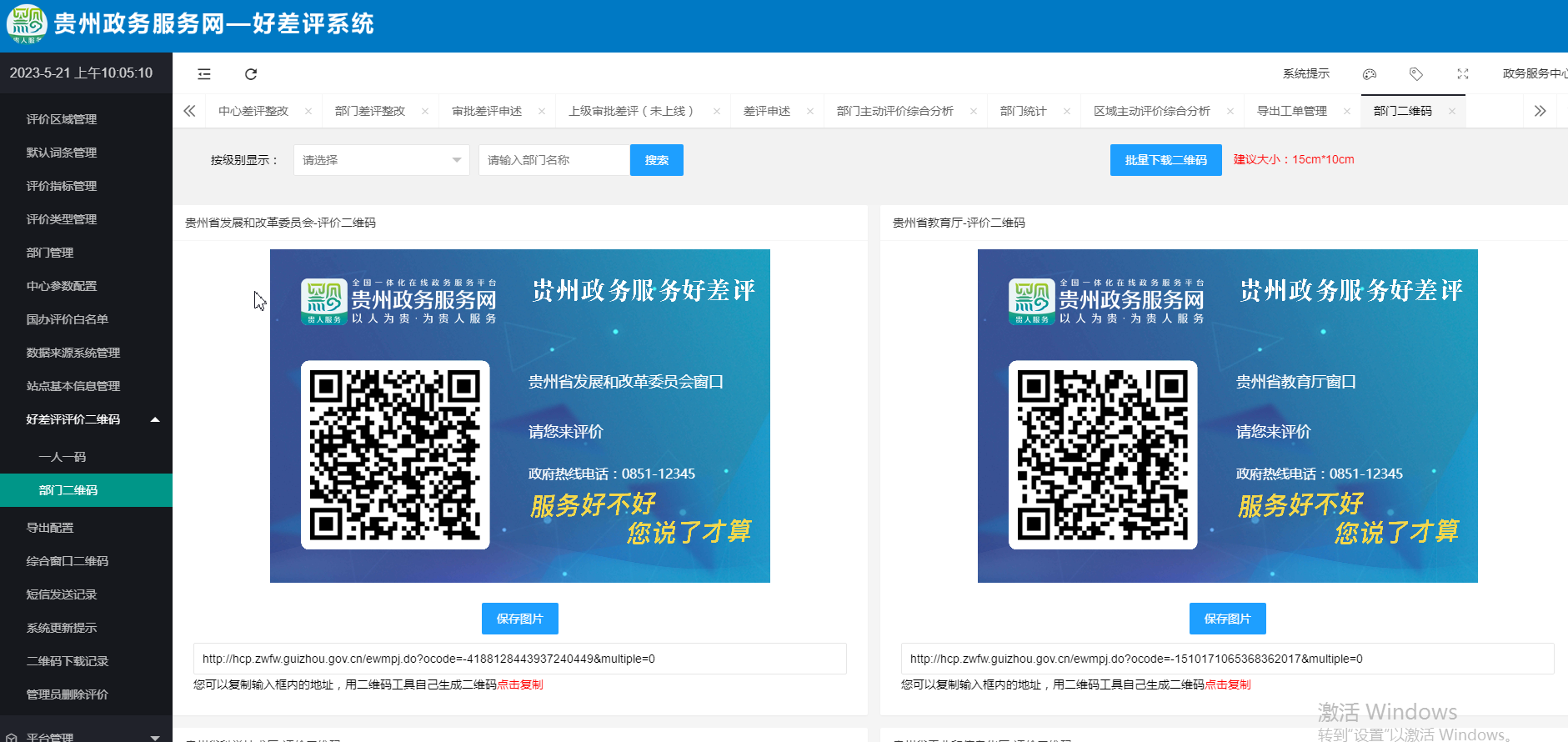Toggle fullscreen mode icon
This screenshot has height=742, width=1568.
1462,74
